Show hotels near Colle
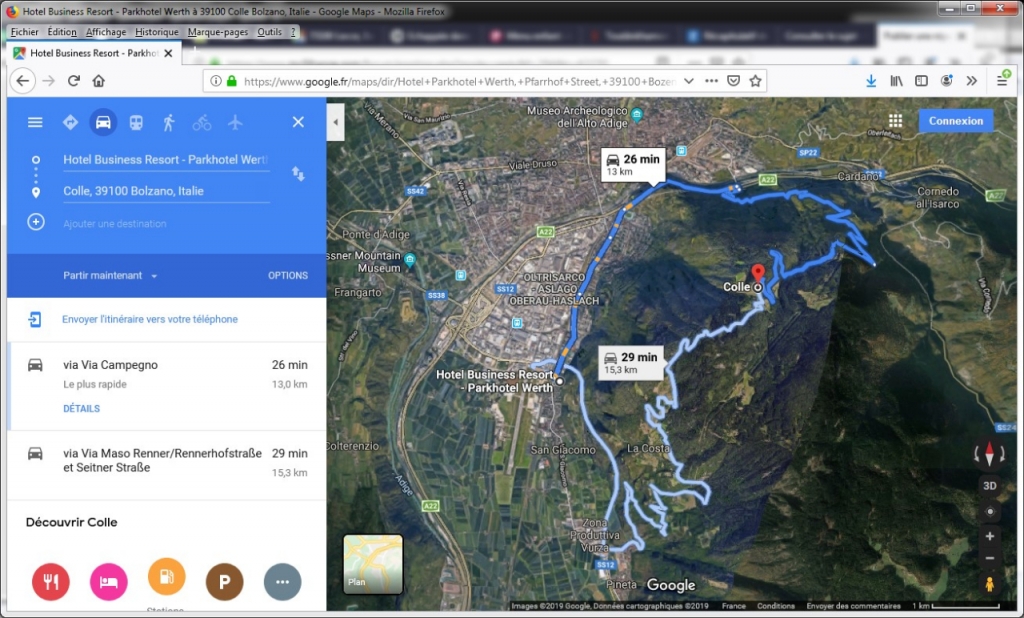Screen dimensions: 1024x618 coord(108,581)
